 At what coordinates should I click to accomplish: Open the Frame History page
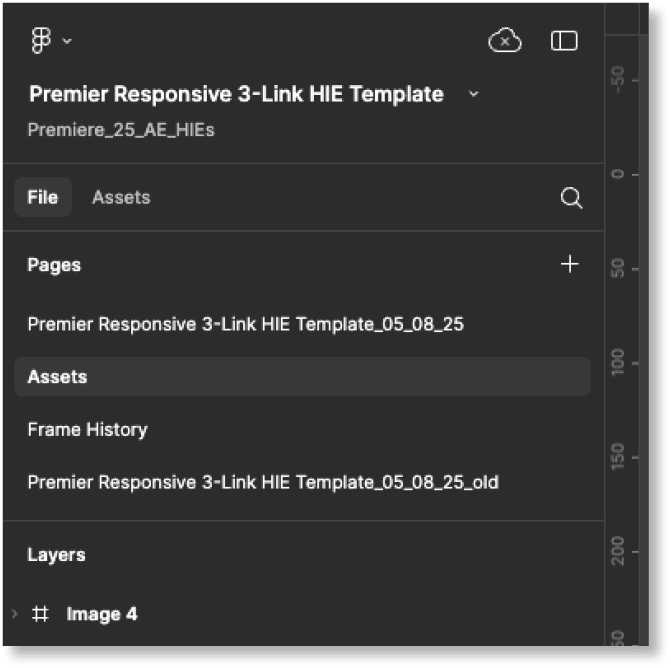tap(87, 430)
